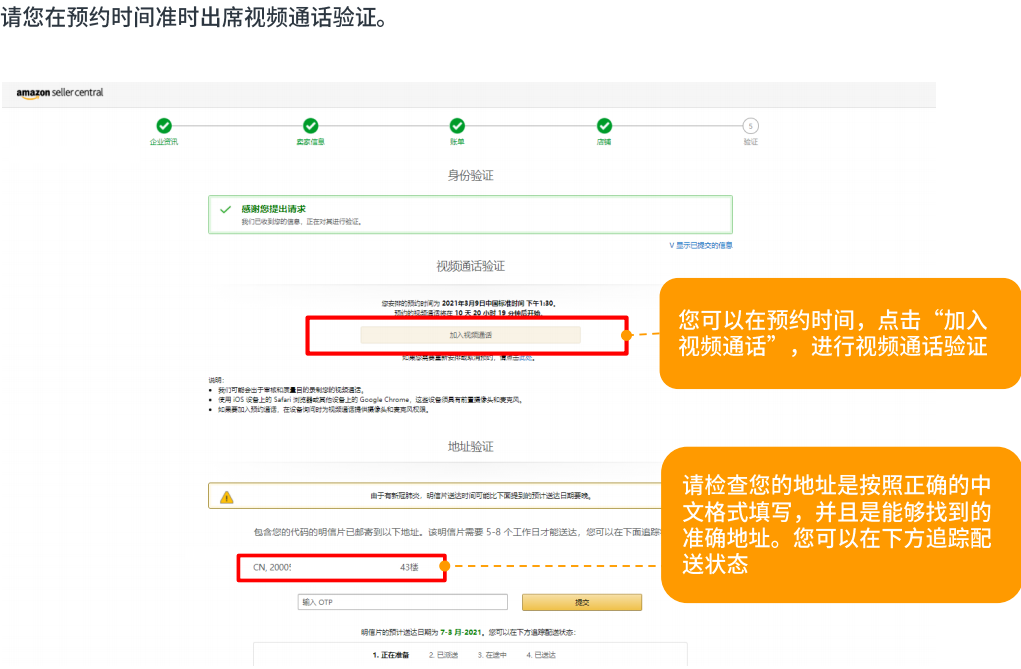
Task: Click the 店铺 step checkmark icon
Action: coord(604,126)
